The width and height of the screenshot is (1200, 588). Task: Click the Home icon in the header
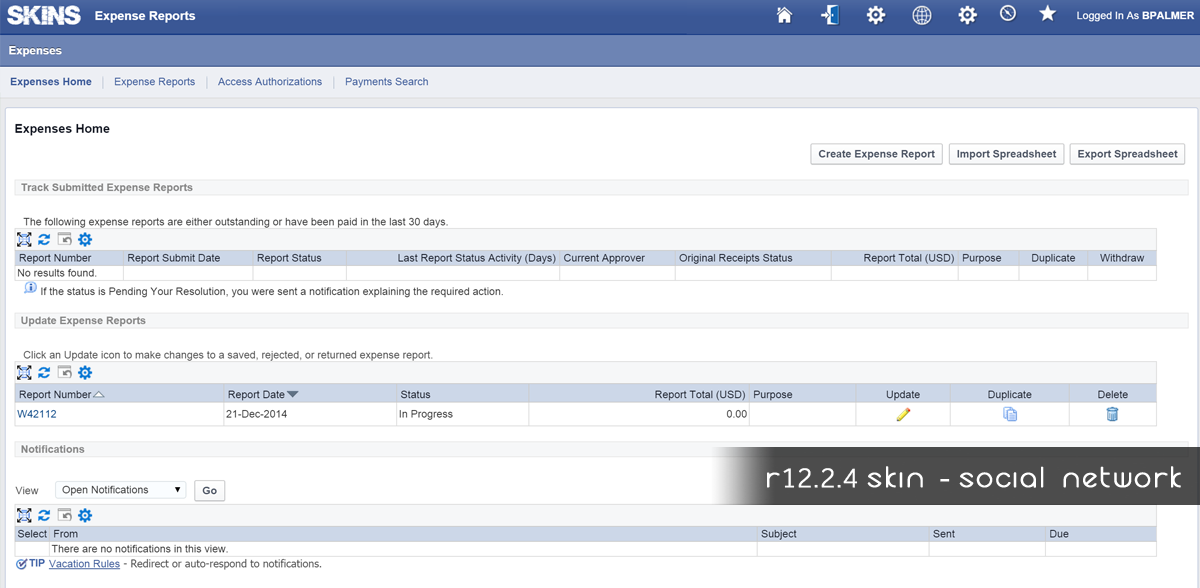pos(784,15)
